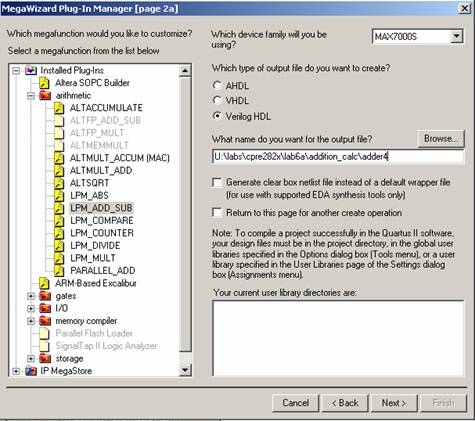
Task: Expand the IP MegaStore node
Action: point(16,371)
